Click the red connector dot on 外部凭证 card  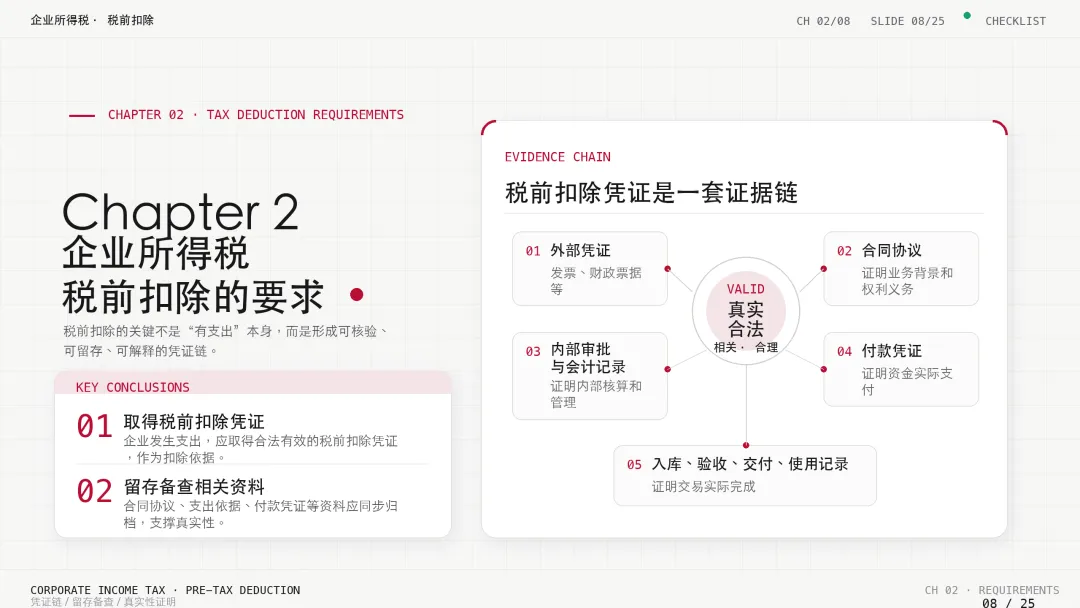[x=667, y=269]
